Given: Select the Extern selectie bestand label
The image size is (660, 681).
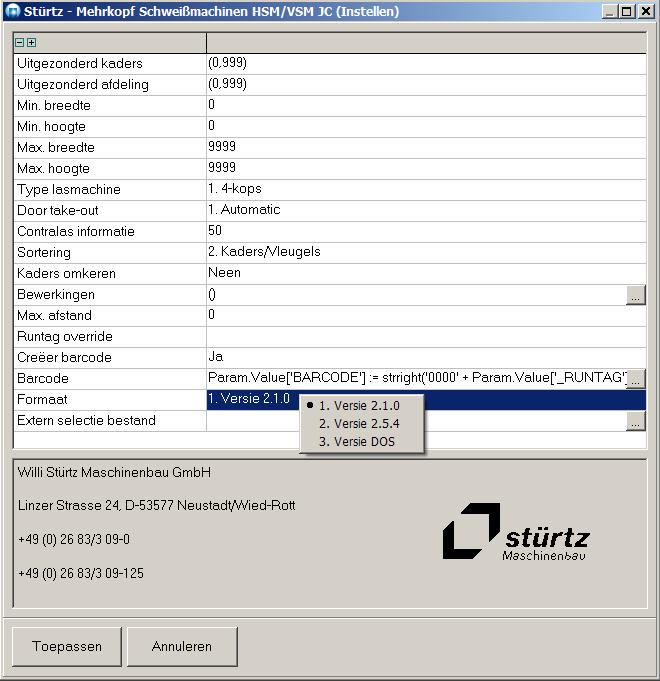Looking at the screenshot, I should [x=86, y=420].
